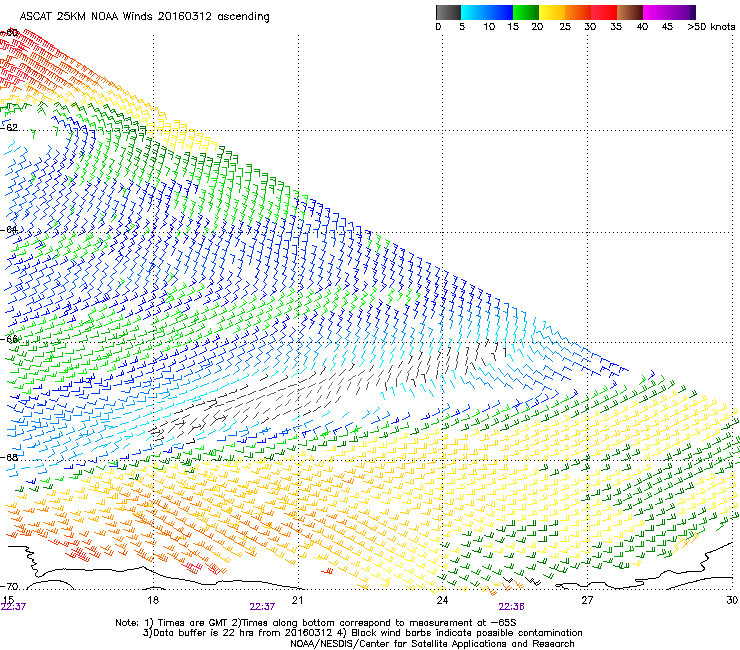The image size is (740, 650).
Task: Select the red 30-35 knots legend swatch
Action: (604, 12)
